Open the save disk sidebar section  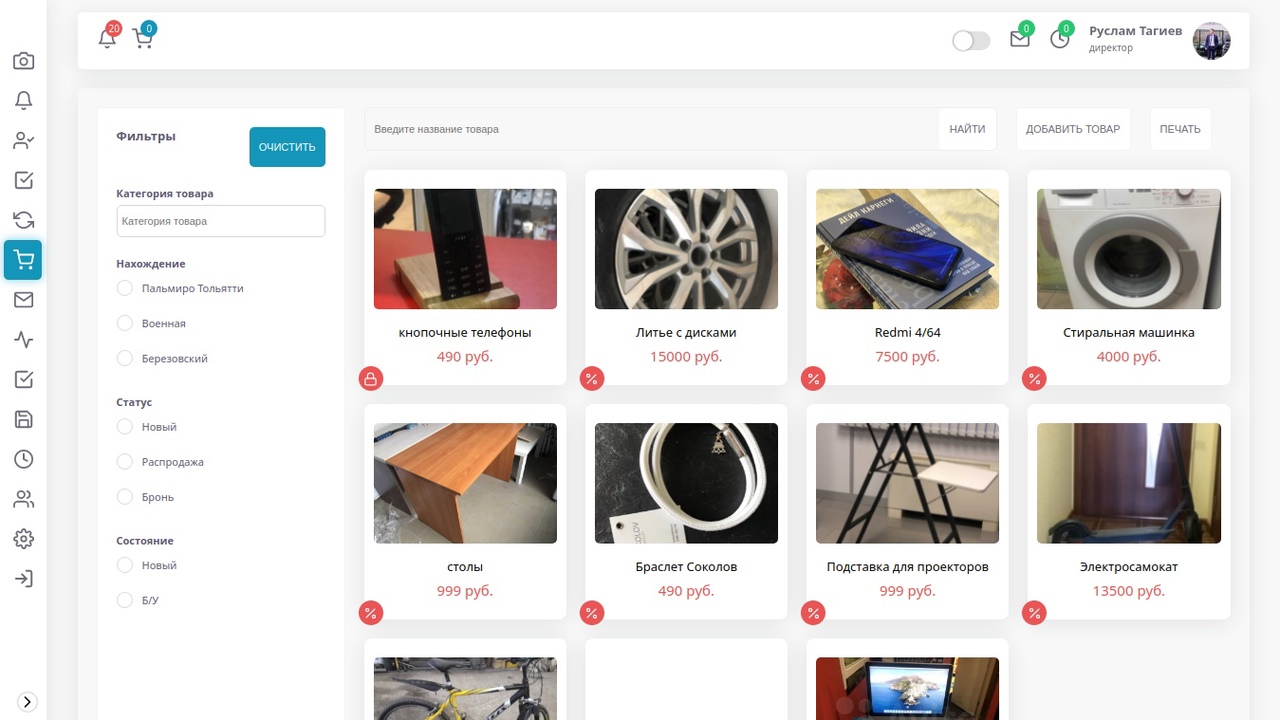24,419
